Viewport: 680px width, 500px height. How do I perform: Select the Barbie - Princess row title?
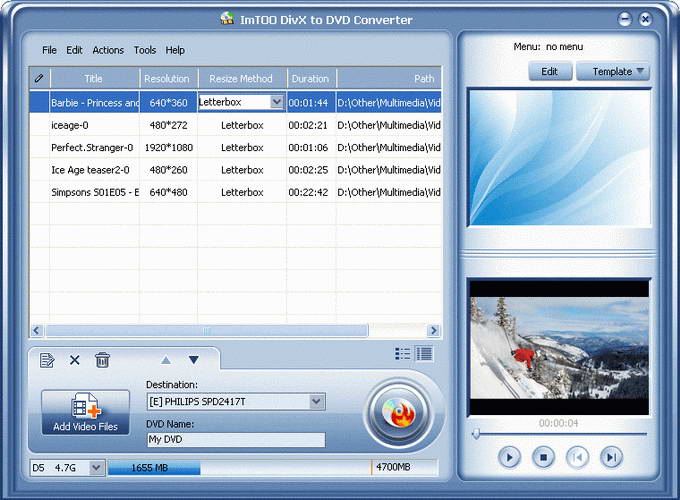pyautogui.click(x=95, y=103)
